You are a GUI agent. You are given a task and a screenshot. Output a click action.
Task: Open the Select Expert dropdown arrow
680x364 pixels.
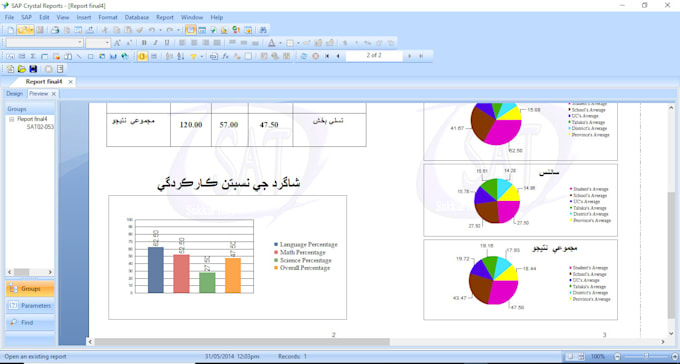click(202, 56)
